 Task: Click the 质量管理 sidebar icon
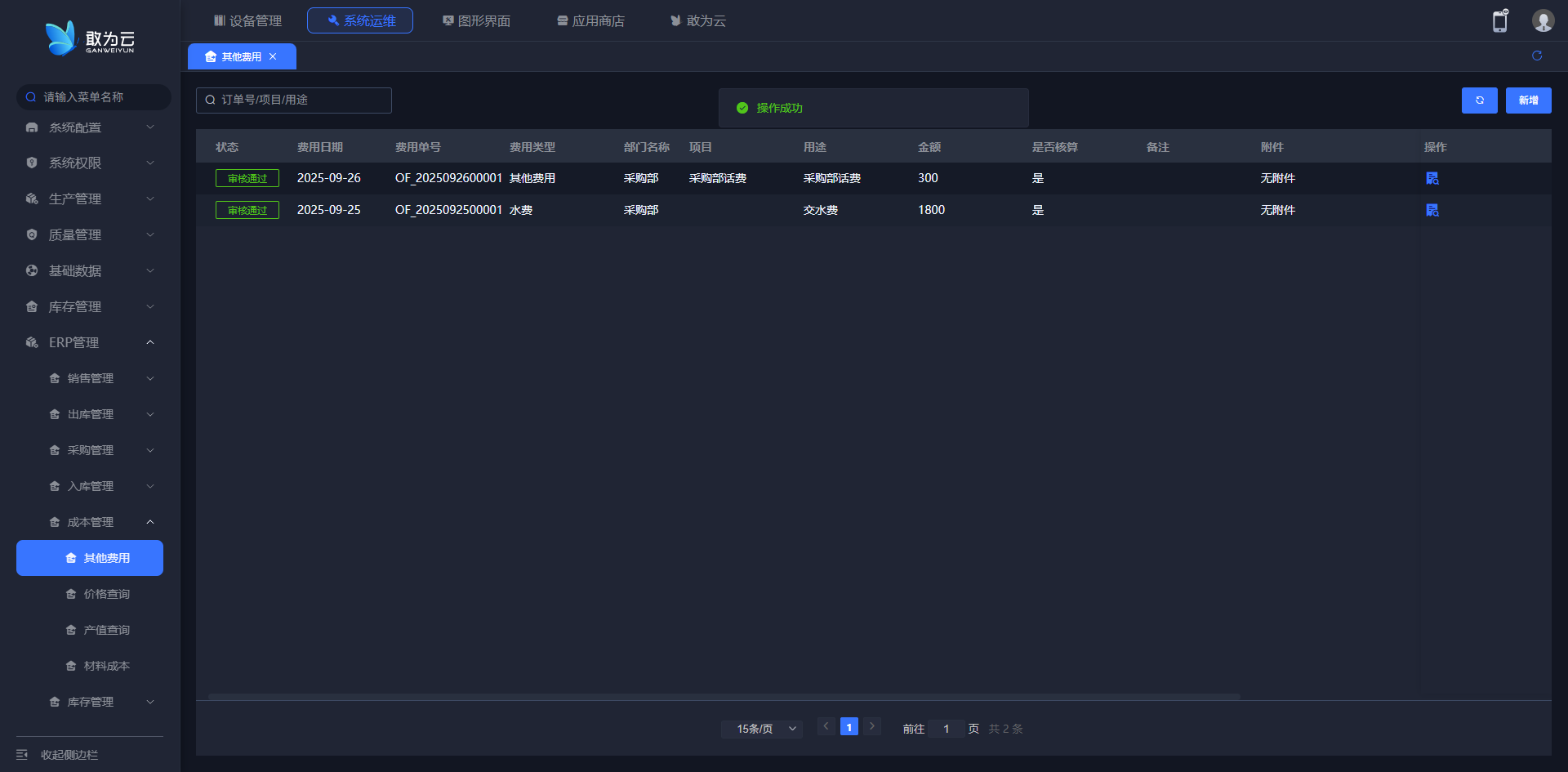pos(32,234)
